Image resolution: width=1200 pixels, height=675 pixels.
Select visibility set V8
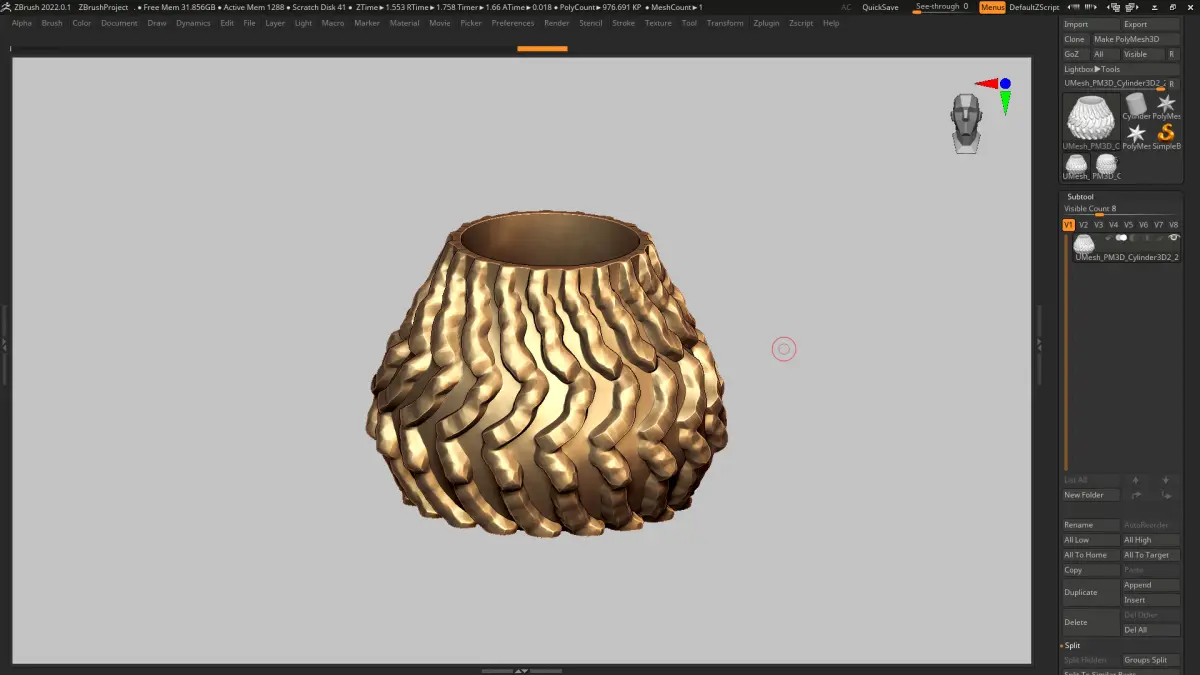click(1173, 225)
